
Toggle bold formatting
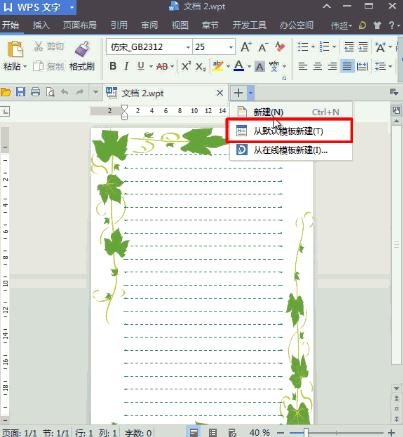[x=113, y=66]
